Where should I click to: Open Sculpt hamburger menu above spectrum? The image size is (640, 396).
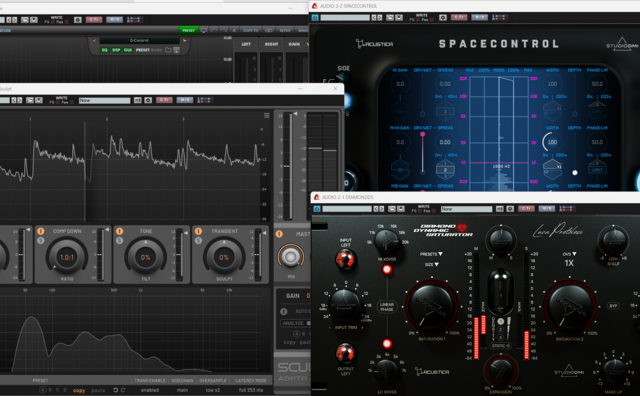pyautogui.click(x=267, y=116)
